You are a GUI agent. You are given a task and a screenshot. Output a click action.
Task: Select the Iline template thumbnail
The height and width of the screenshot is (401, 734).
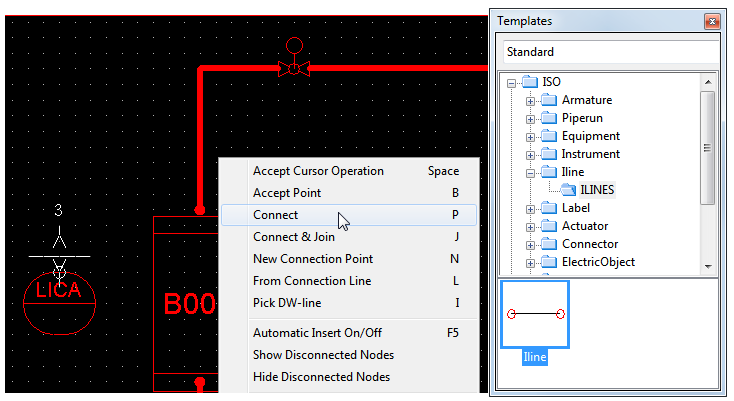click(534, 314)
